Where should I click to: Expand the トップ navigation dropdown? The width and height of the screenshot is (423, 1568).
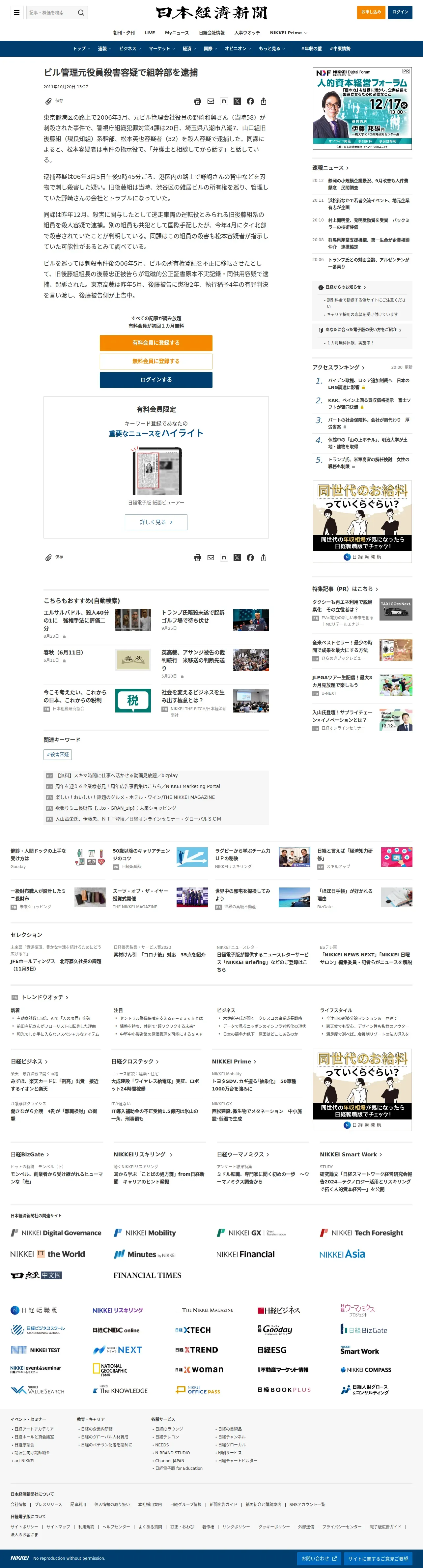(x=82, y=49)
